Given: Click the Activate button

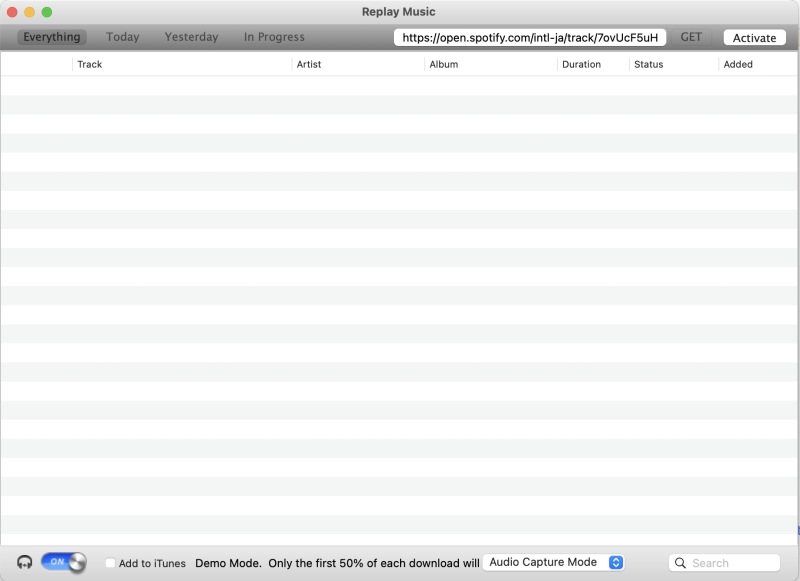Looking at the screenshot, I should (754, 38).
